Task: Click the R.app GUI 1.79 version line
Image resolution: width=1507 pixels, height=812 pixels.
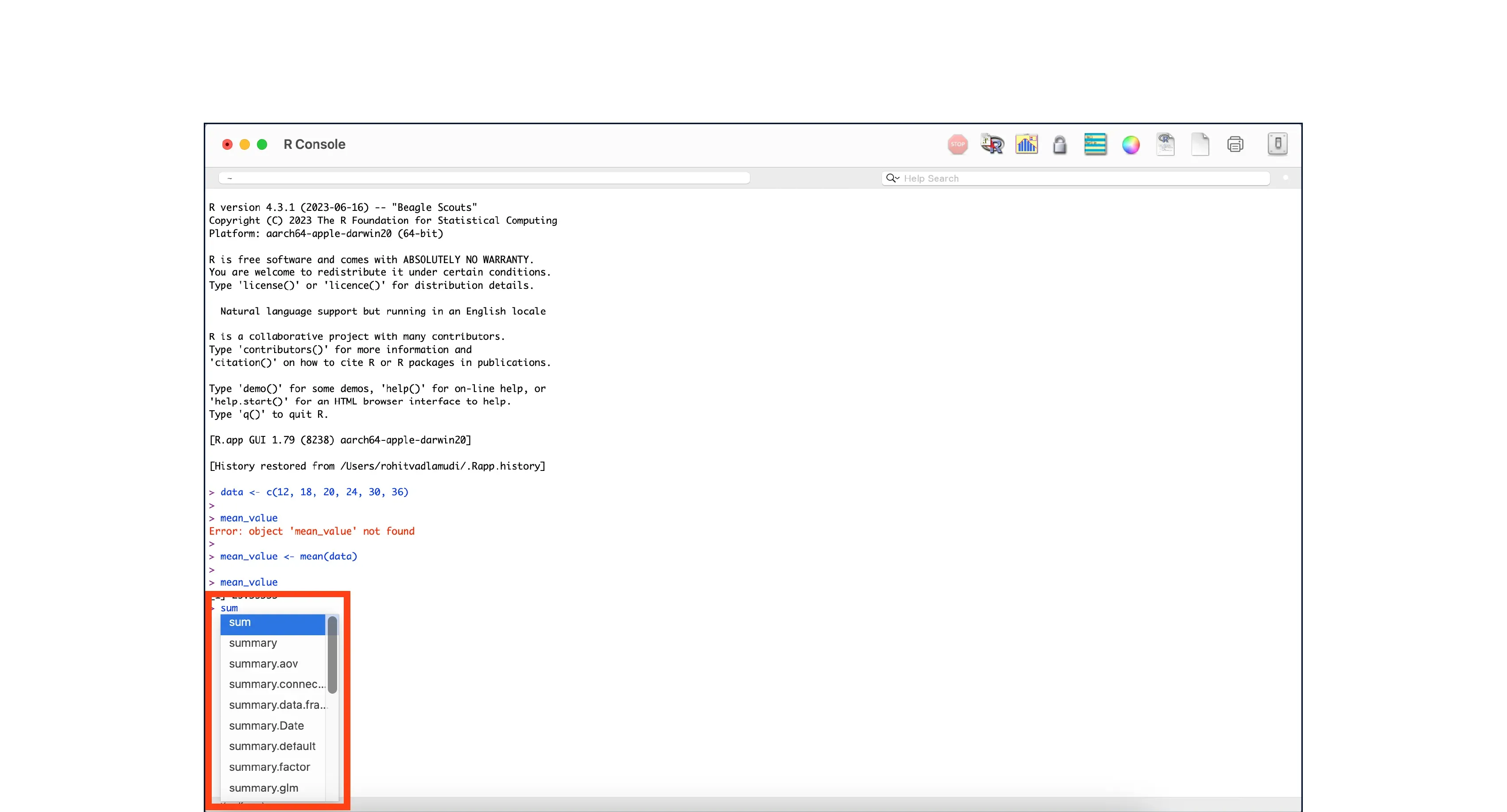Action: [340, 440]
